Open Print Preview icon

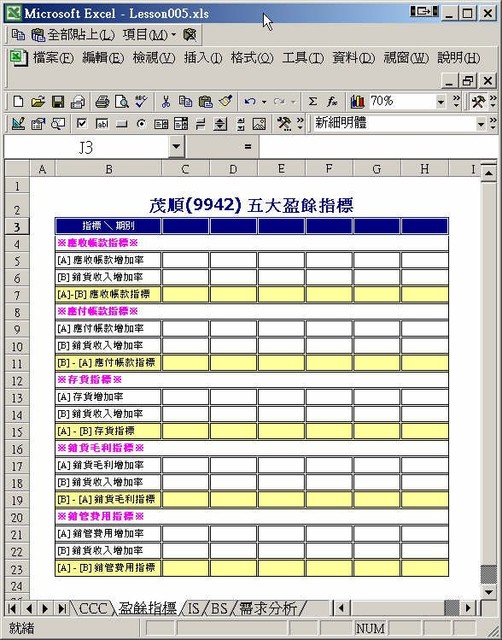(x=122, y=101)
